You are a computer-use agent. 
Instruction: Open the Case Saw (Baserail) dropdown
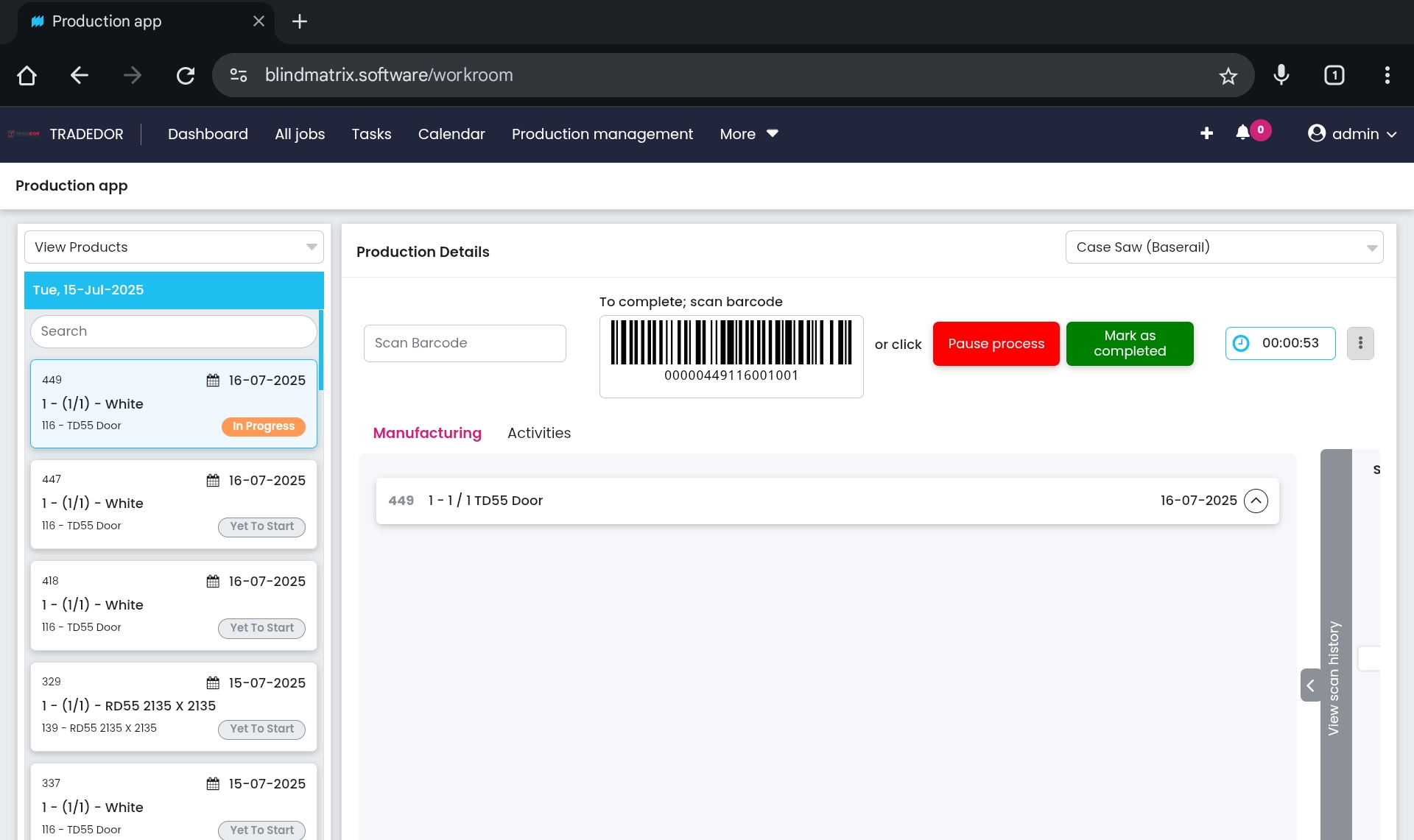pyautogui.click(x=1224, y=247)
